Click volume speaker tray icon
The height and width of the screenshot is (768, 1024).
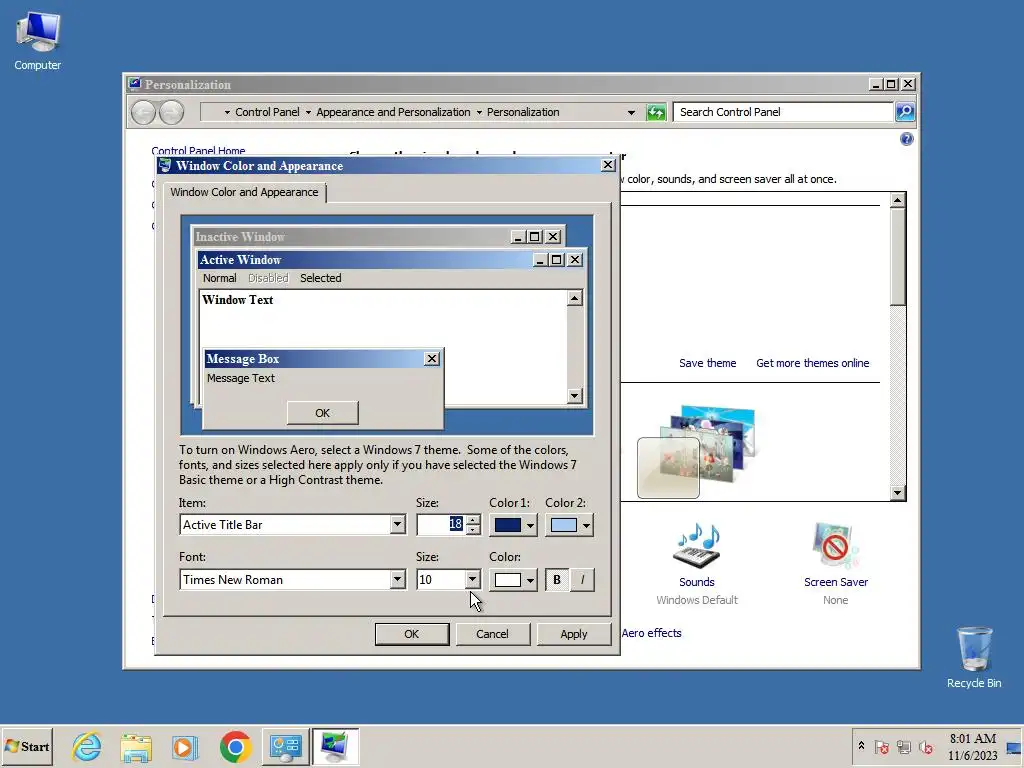925,746
